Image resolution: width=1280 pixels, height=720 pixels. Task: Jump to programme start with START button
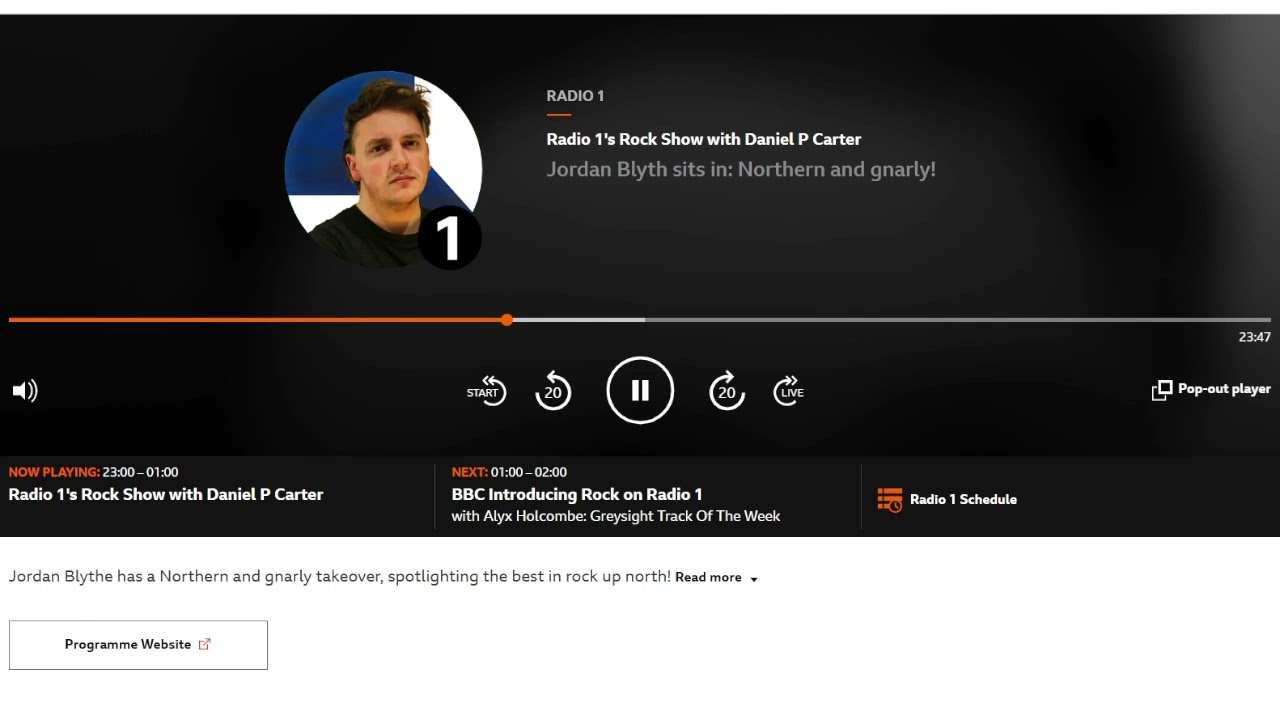click(487, 391)
